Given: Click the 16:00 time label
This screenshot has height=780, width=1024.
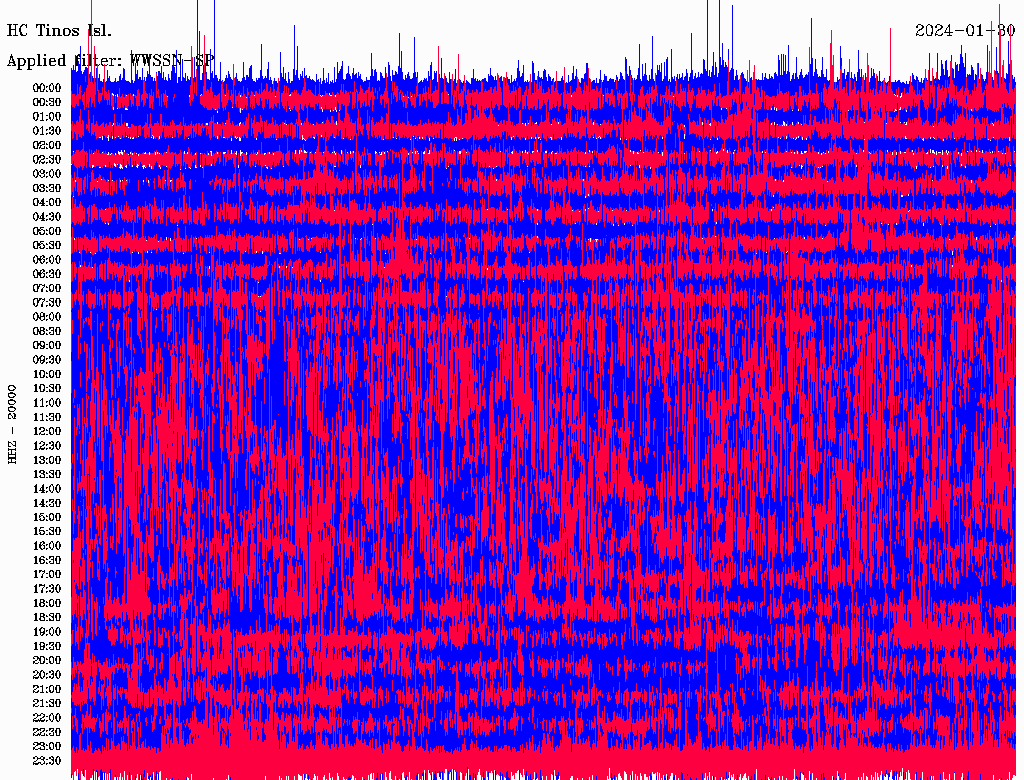Looking at the screenshot, I should coord(47,546).
